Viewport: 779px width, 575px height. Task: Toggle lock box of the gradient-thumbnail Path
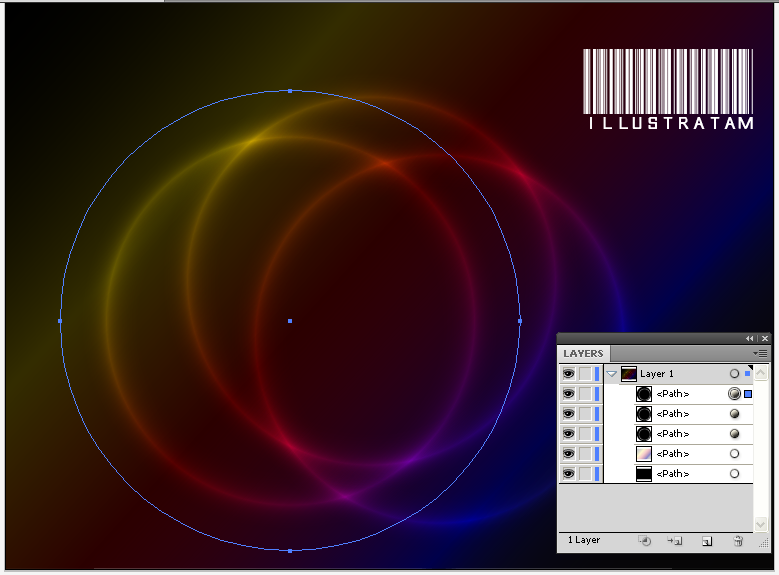(585, 454)
